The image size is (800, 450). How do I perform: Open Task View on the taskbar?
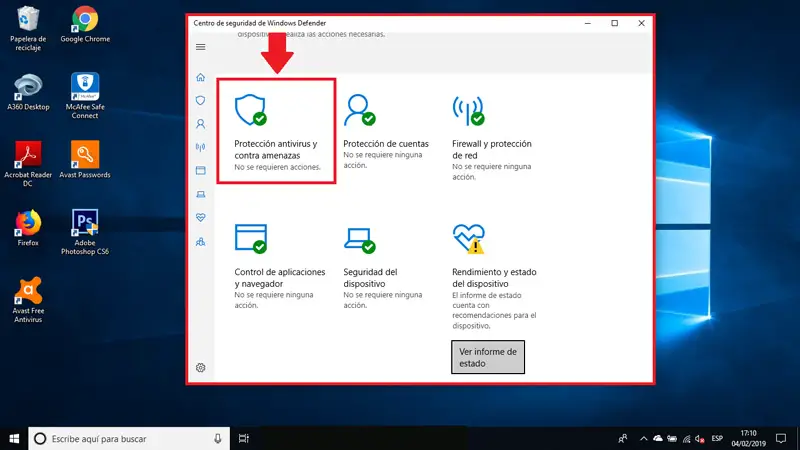(x=244, y=439)
